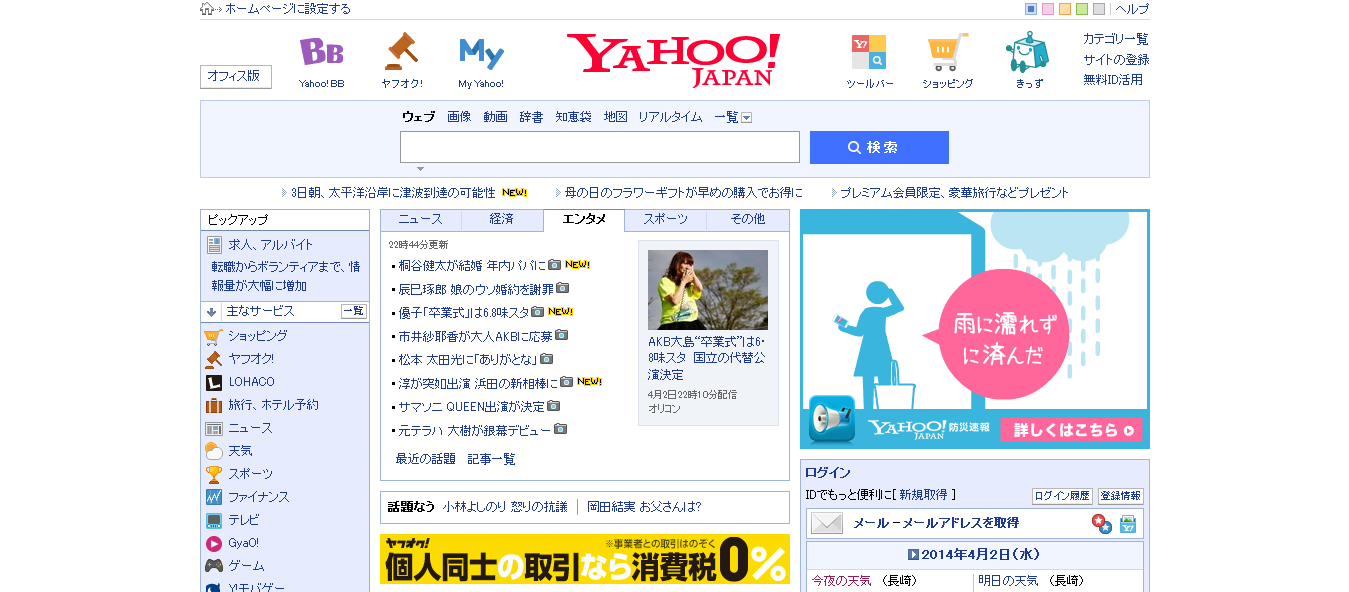Image resolution: width=1349 pixels, height=592 pixels.
Task: Open the small arrow below the search box
Action: pyautogui.click(x=421, y=169)
